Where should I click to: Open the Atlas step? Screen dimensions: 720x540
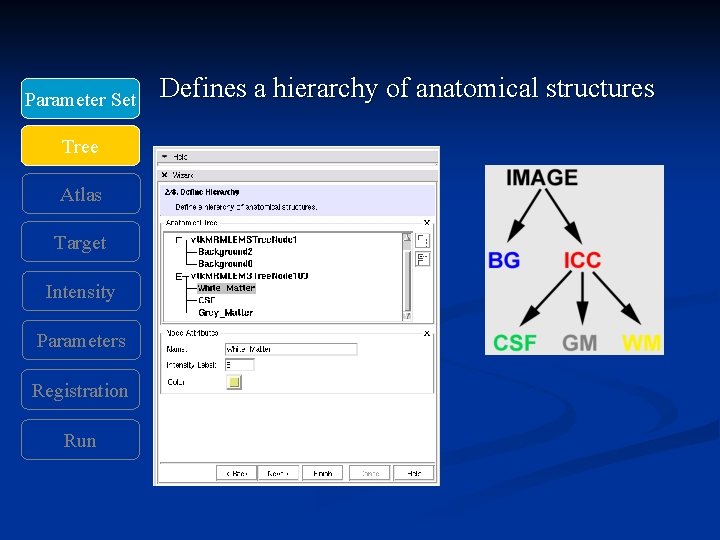81,194
